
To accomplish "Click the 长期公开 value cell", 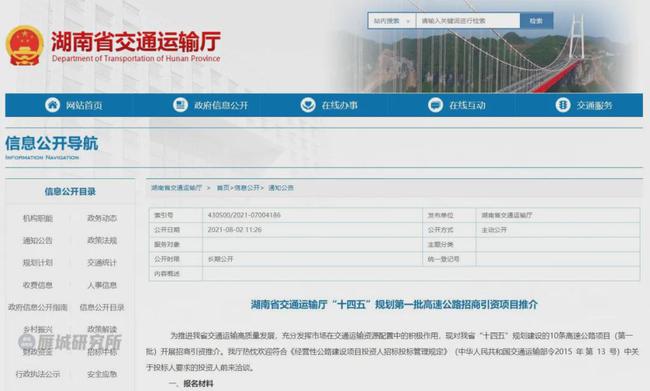I will click(313, 259).
